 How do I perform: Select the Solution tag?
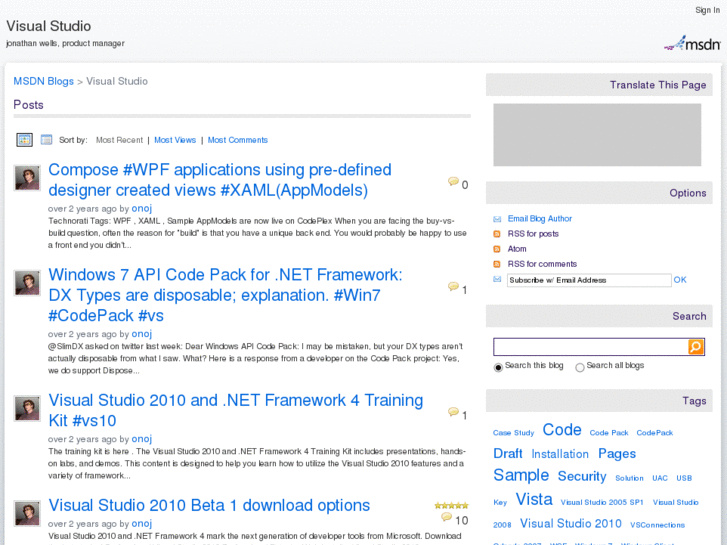[629, 478]
